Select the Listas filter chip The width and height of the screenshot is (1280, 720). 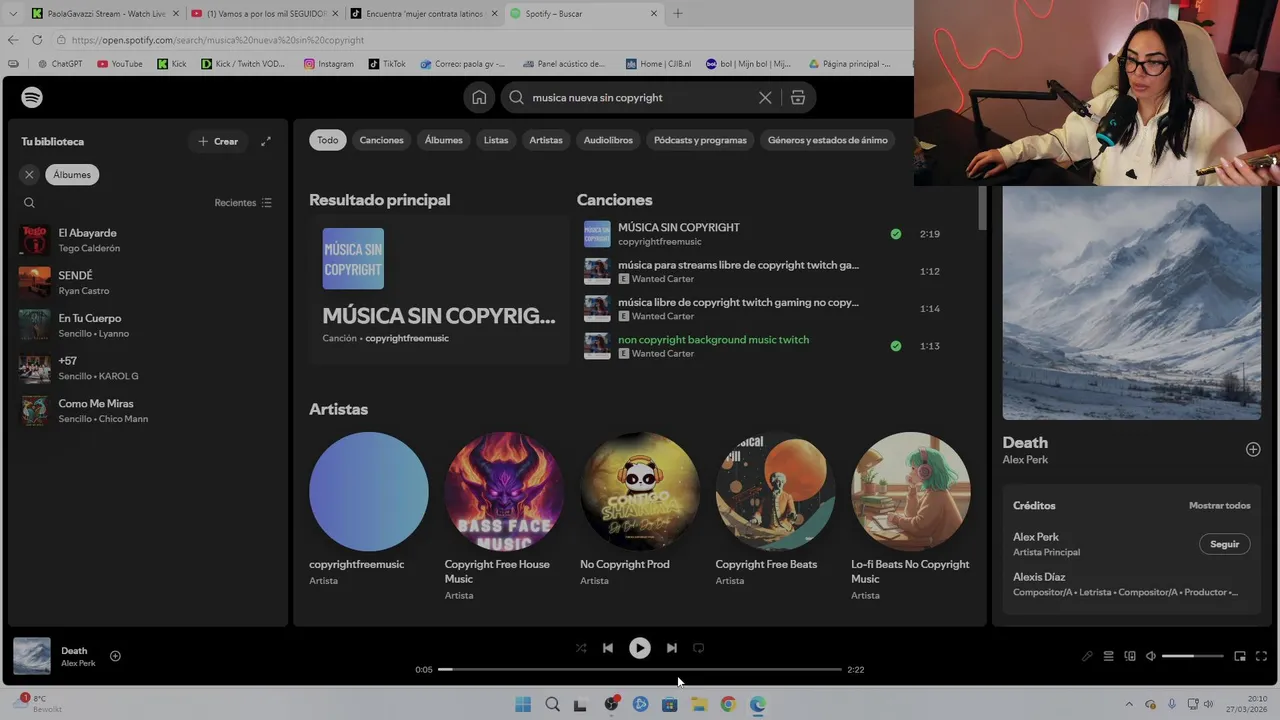pyautogui.click(x=496, y=140)
